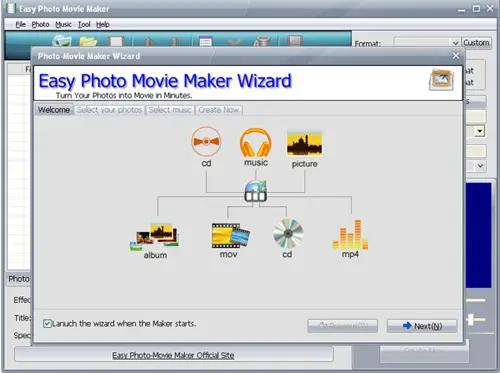Open the Music menu
The image size is (500, 373).
[63, 24]
